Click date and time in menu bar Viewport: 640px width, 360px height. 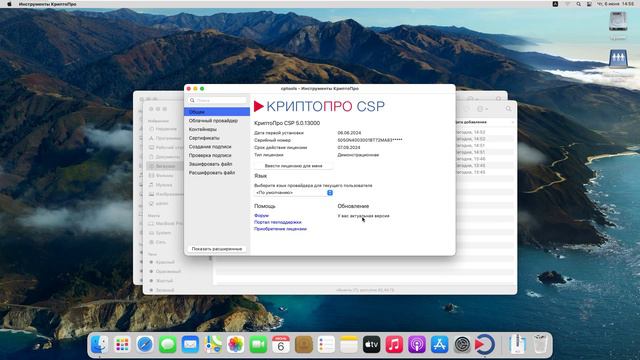(x=616, y=4)
